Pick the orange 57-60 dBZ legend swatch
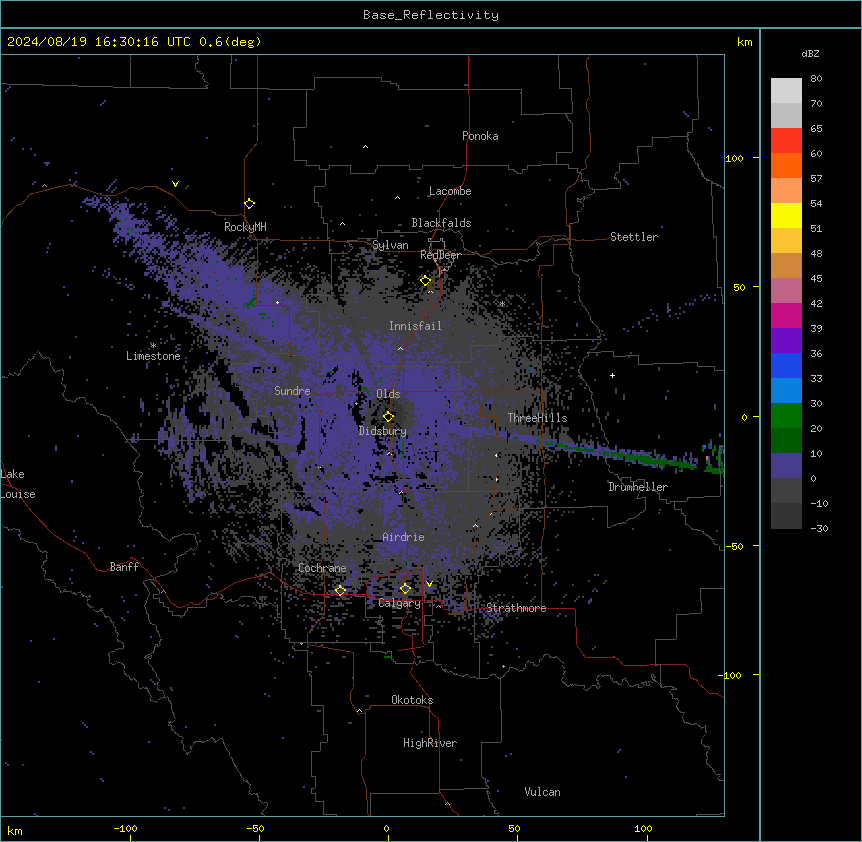 click(786, 165)
